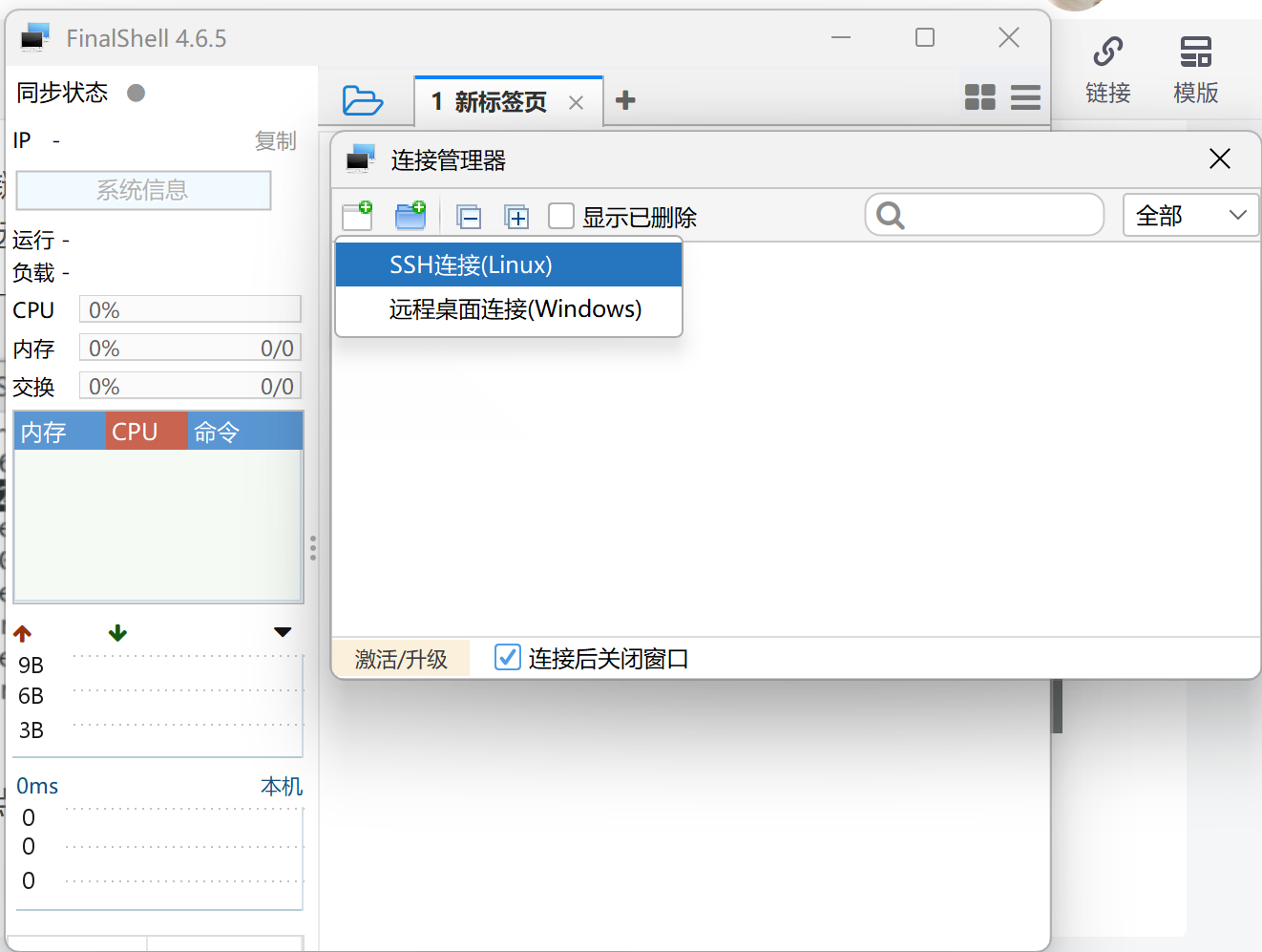Click the sidebar splitter handle dots

click(x=312, y=547)
